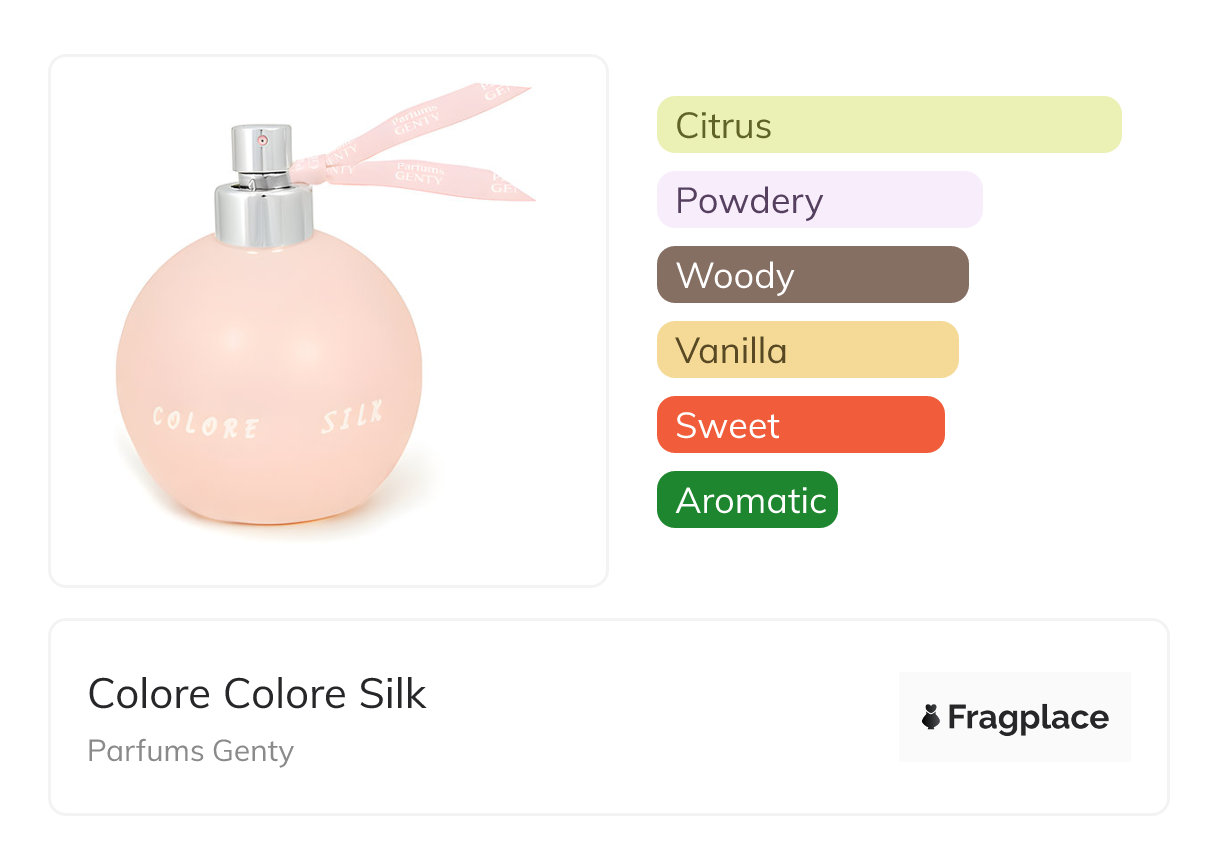Open the Colore Colore Silk title
The width and height of the screenshot is (1218, 864).
tap(257, 694)
